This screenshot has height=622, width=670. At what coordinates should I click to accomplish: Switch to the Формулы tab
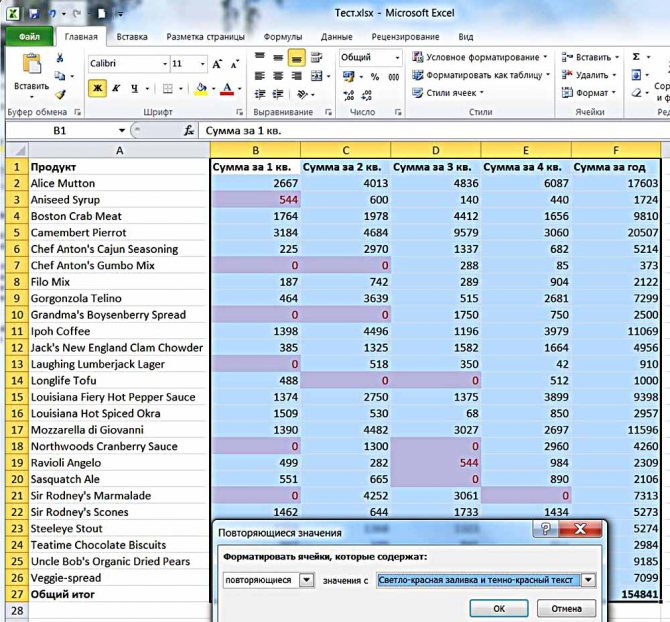click(283, 37)
